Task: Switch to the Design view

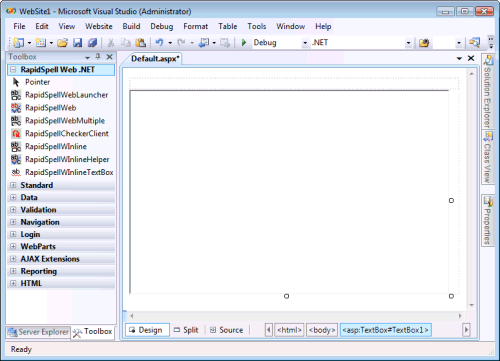Action: point(147,330)
